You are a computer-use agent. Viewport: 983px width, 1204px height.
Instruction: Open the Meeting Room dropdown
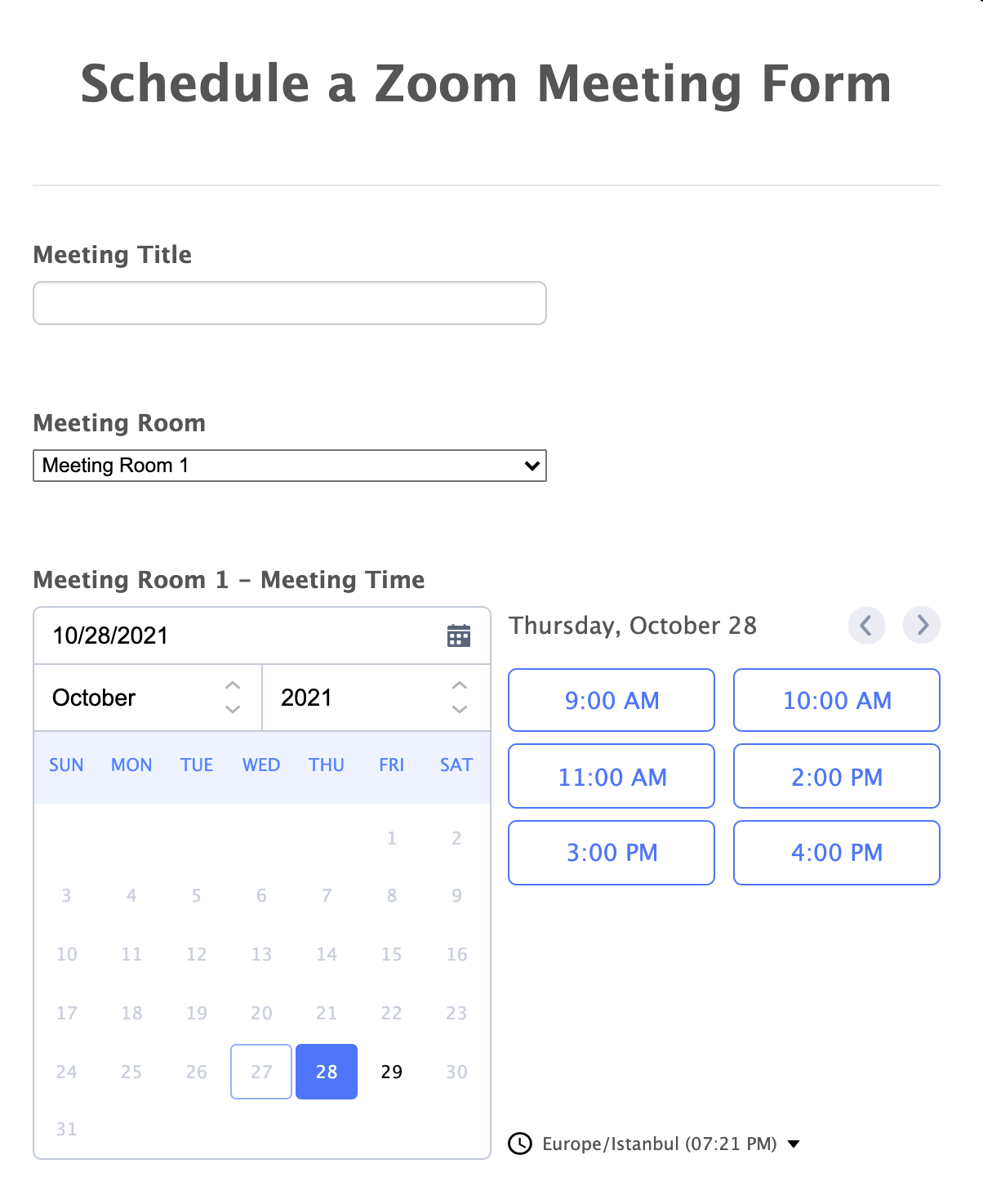click(290, 466)
